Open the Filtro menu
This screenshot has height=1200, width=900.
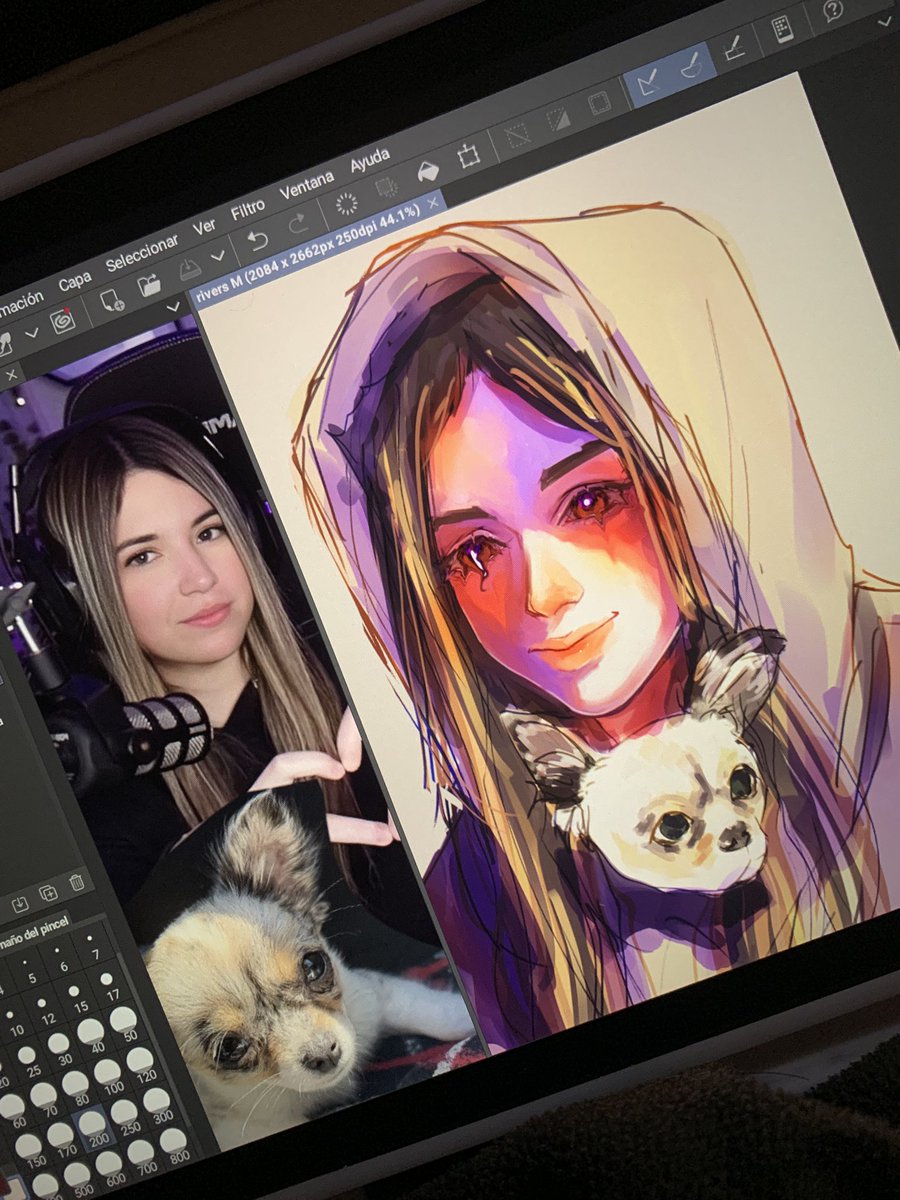tap(247, 209)
